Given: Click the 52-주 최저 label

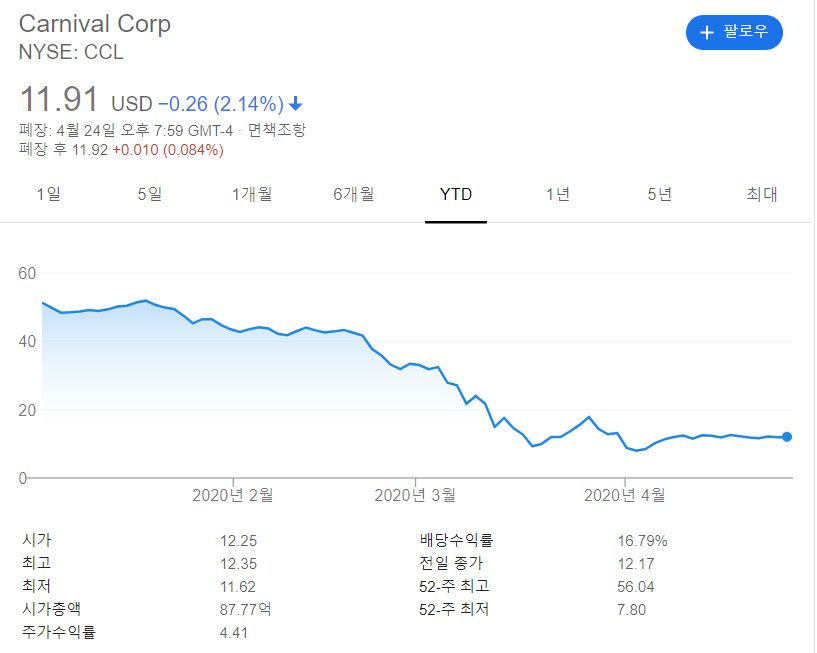Looking at the screenshot, I should (x=454, y=609).
